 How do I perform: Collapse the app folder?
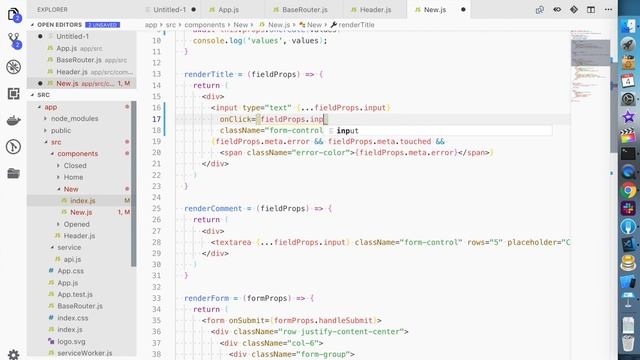click(51, 107)
